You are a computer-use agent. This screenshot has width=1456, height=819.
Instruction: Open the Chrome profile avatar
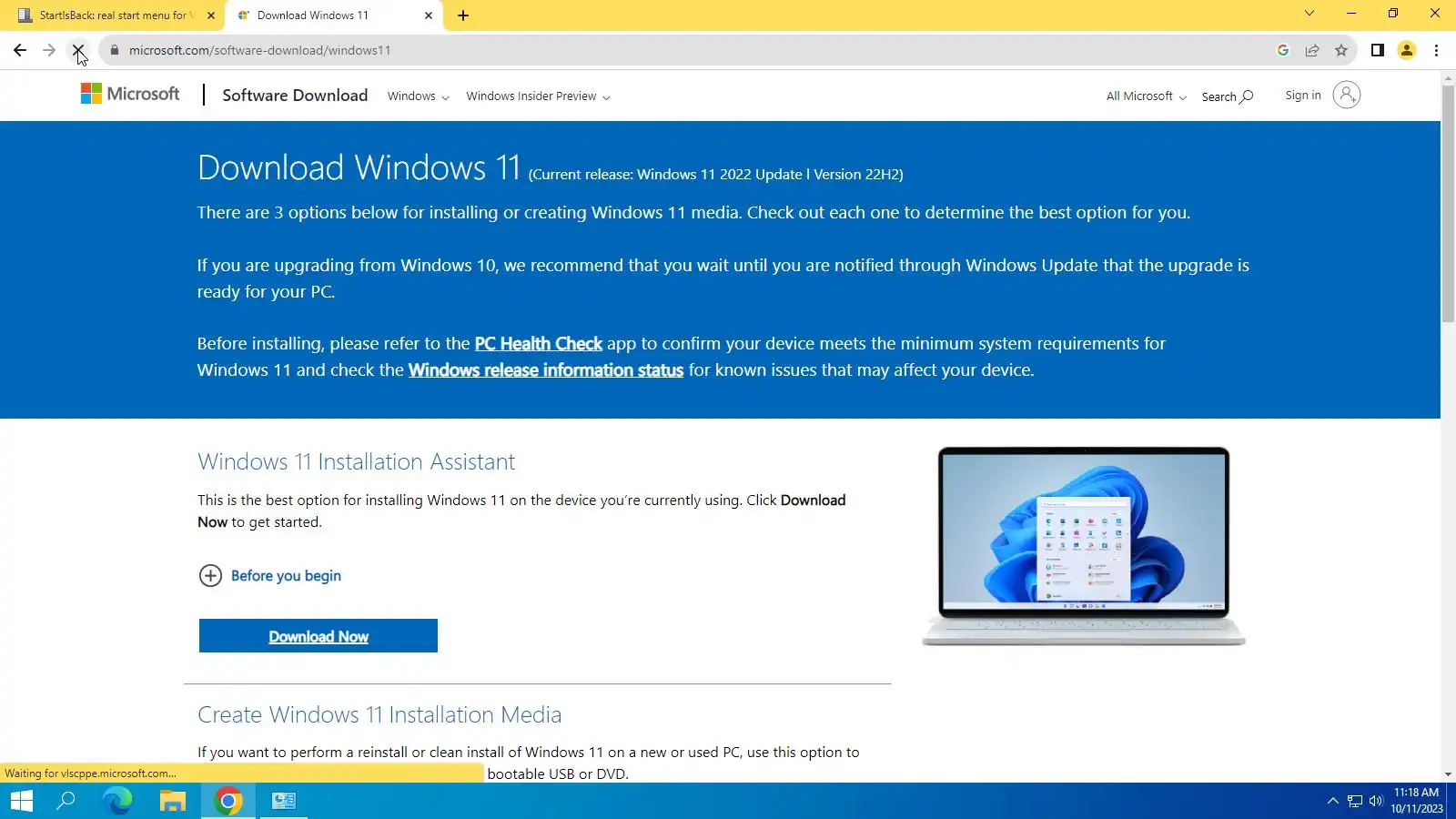pos(1407,50)
